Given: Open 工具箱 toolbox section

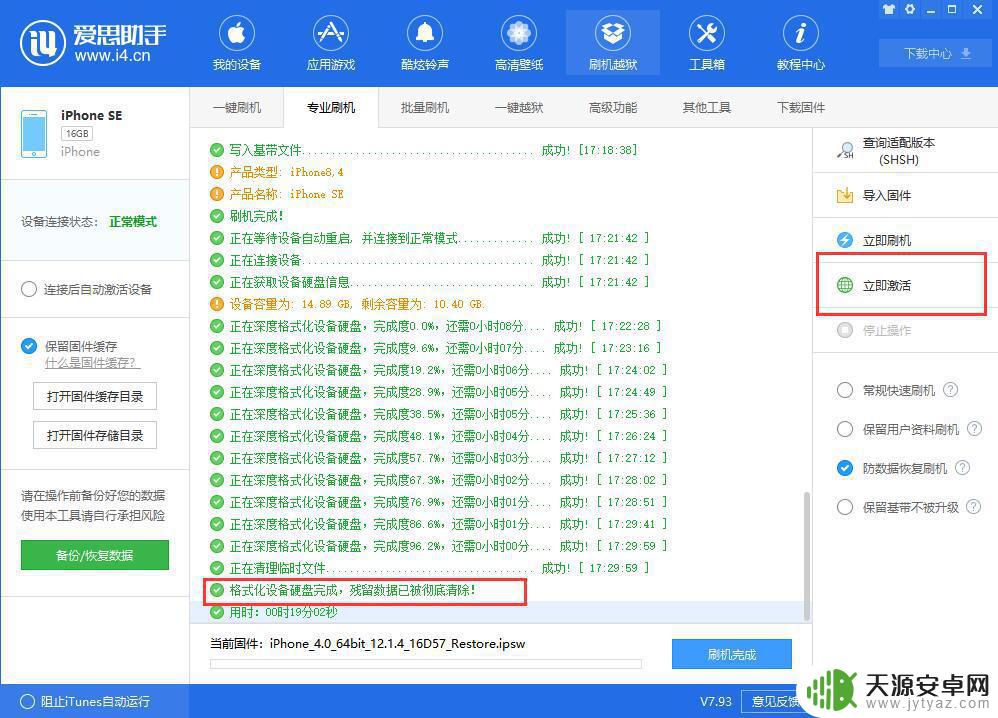Looking at the screenshot, I should pos(706,43).
